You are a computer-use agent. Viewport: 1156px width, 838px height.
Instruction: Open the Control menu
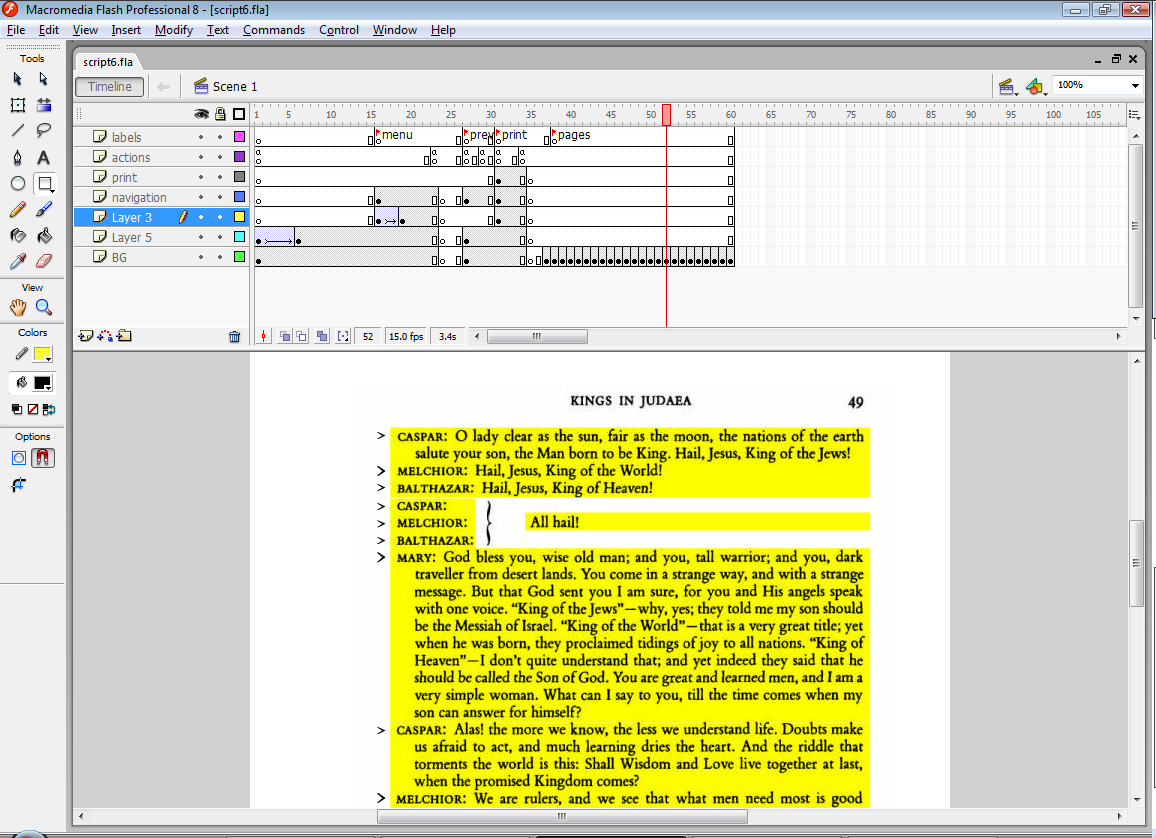click(x=338, y=30)
